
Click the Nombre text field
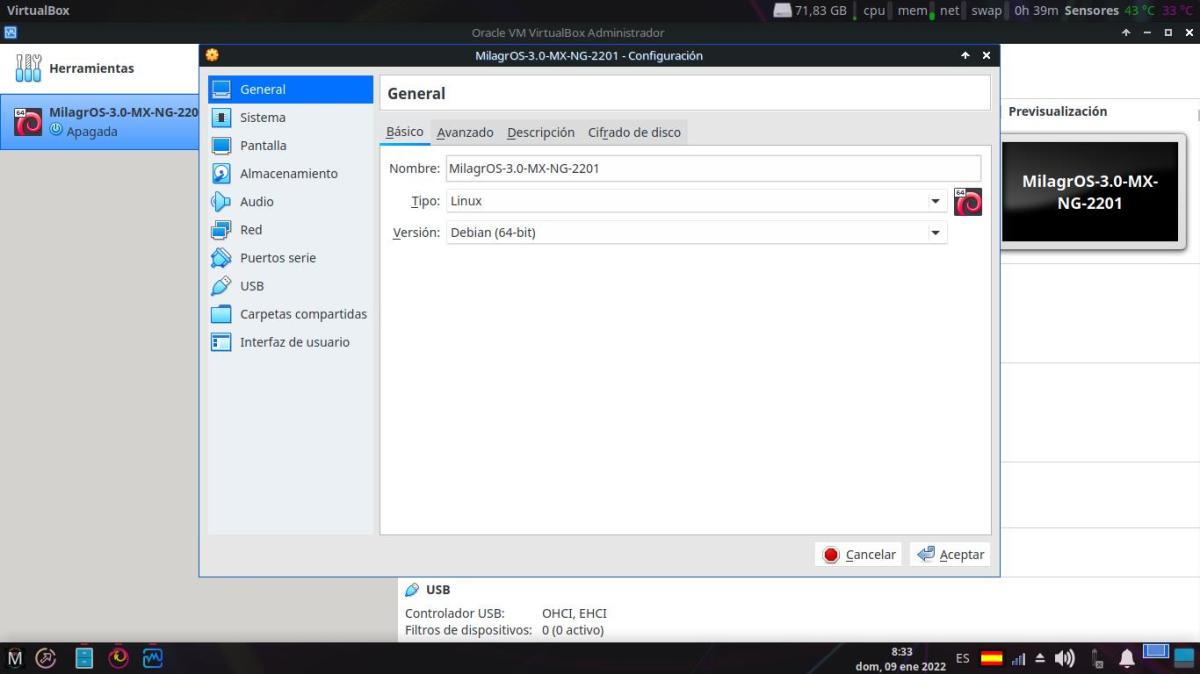[712, 168]
